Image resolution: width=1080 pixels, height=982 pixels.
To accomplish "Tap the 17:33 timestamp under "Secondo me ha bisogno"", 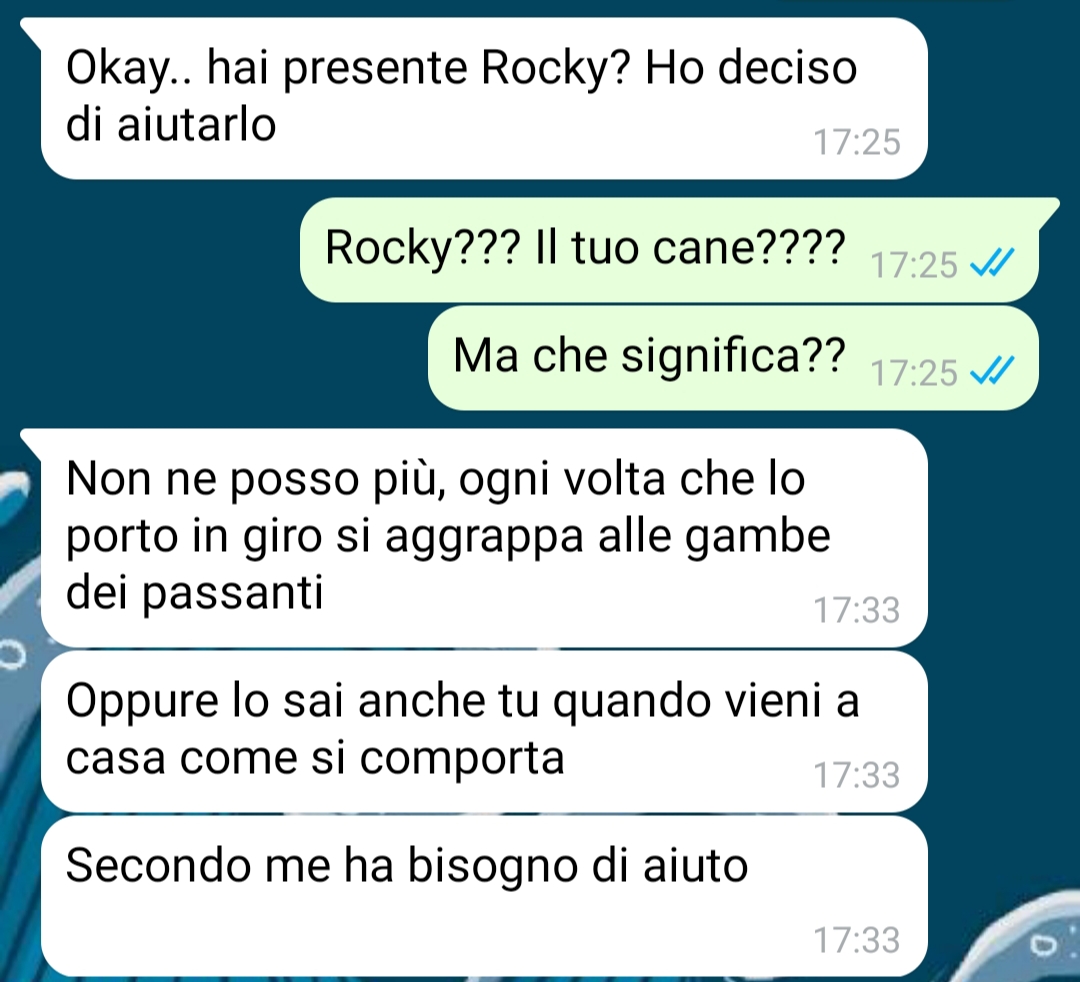I will click(x=857, y=940).
